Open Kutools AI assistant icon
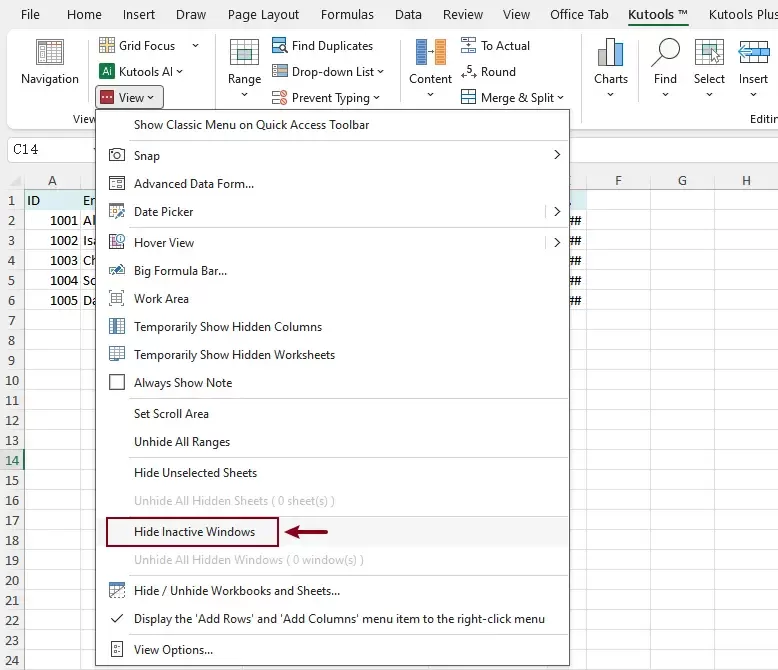The image size is (778, 670). point(107,71)
